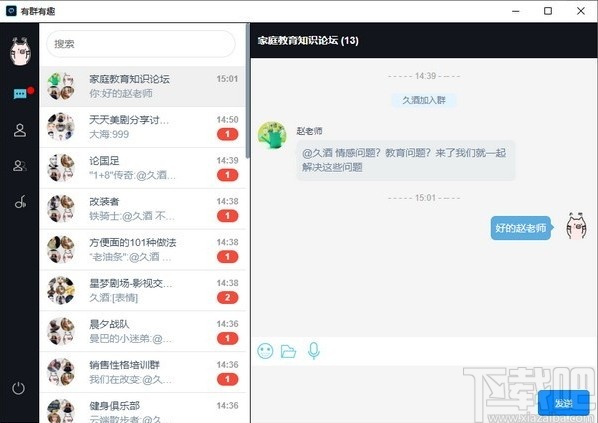Click the power logout icon
This screenshot has width=598, height=423.
pyautogui.click(x=19, y=388)
